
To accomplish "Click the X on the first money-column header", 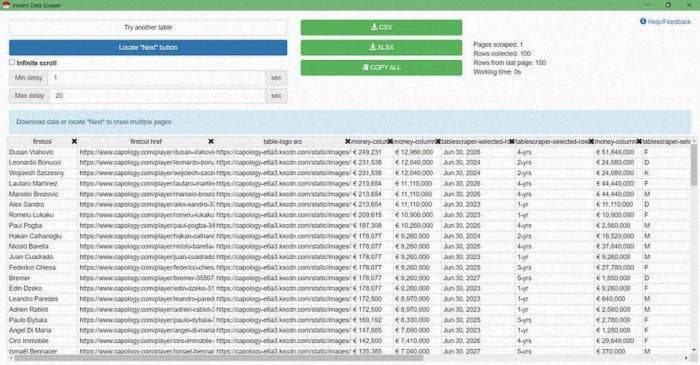I will tap(390, 141).
